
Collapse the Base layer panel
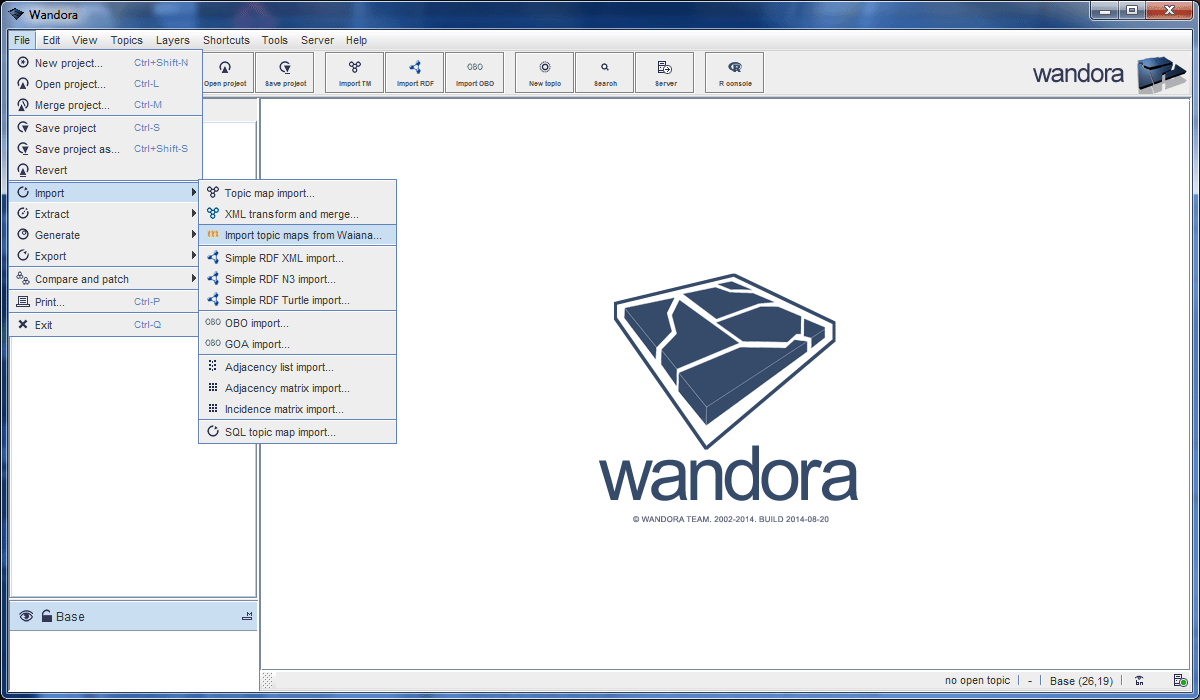point(246,616)
